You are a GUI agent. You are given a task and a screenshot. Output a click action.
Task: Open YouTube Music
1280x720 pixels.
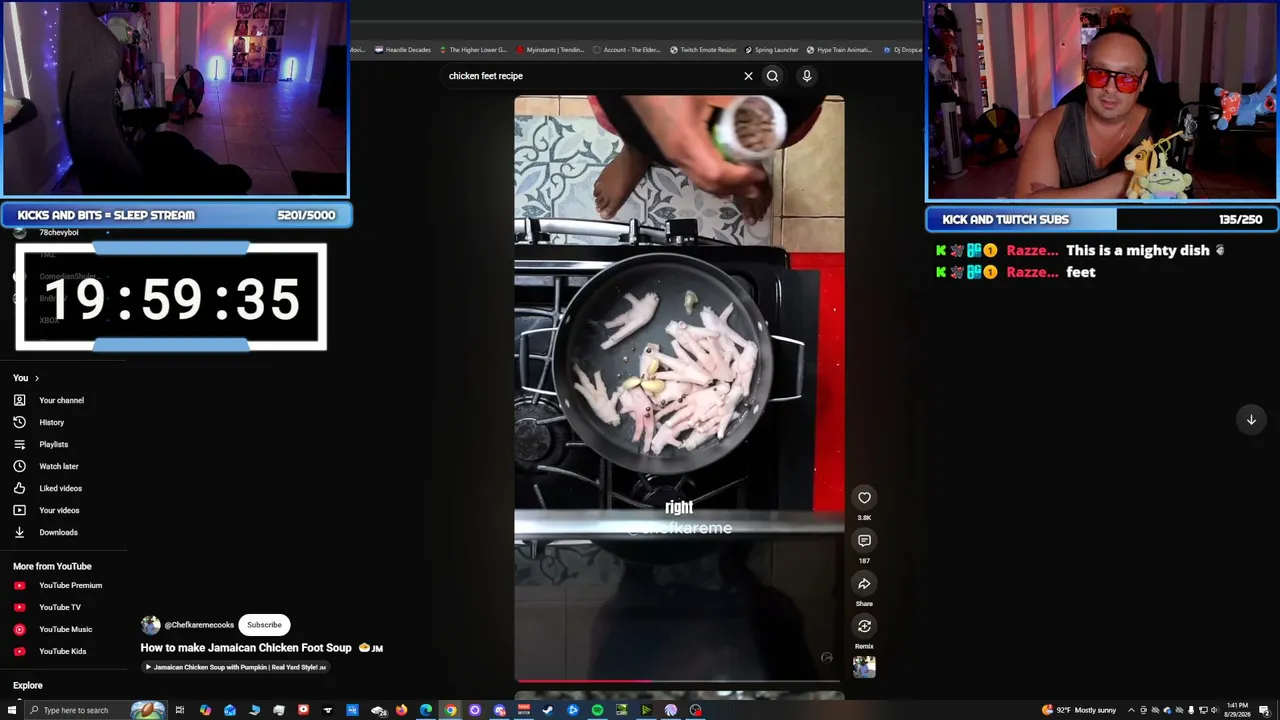pos(66,629)
